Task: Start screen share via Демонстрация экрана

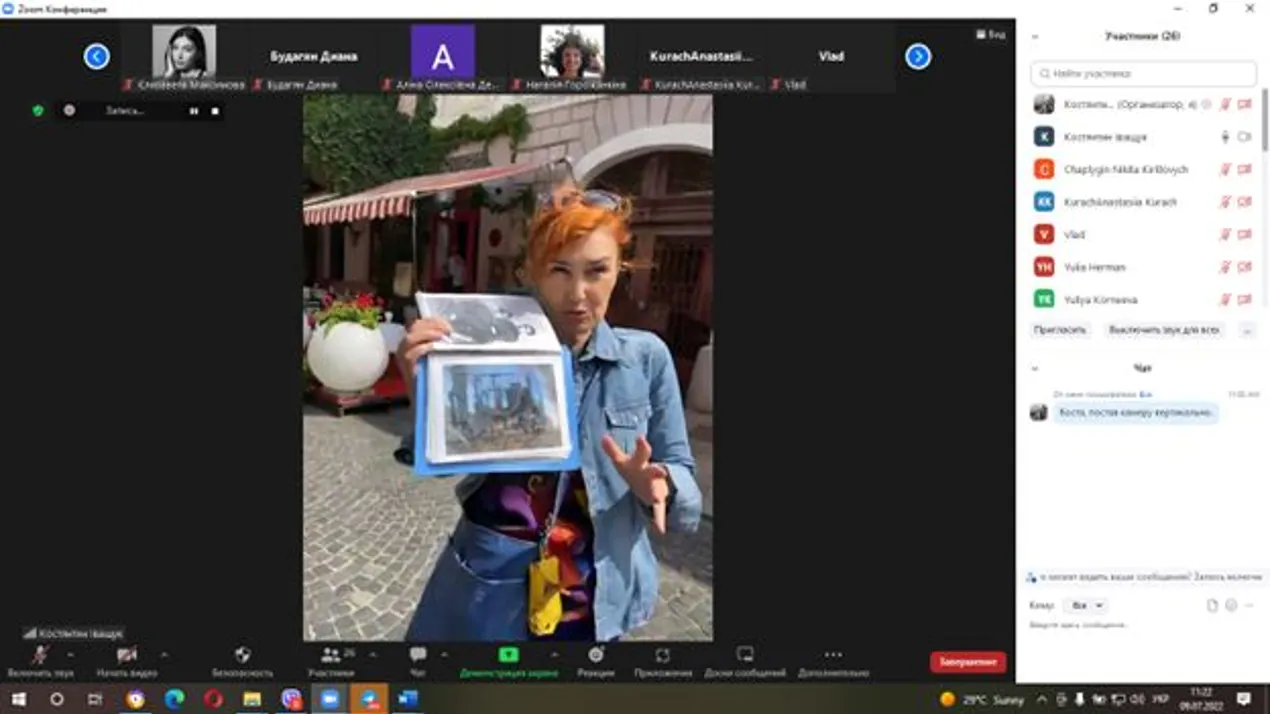Action: click(508, 662)
